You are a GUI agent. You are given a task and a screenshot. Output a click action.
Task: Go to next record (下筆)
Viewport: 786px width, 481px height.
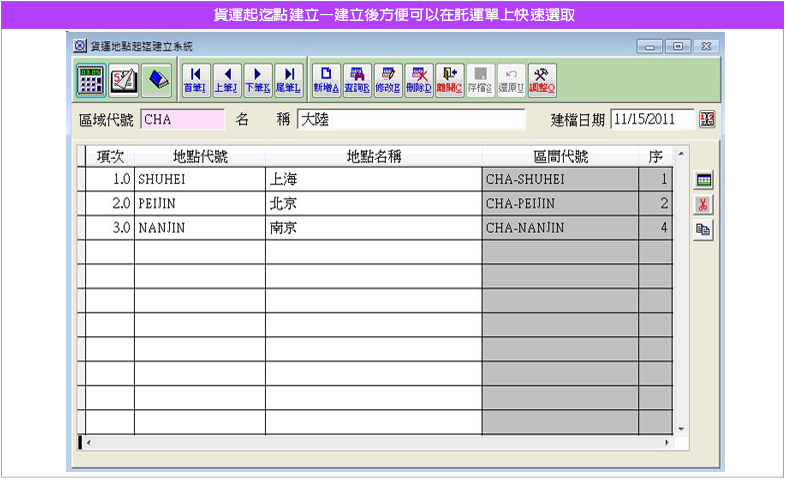(x=257, y=79)
